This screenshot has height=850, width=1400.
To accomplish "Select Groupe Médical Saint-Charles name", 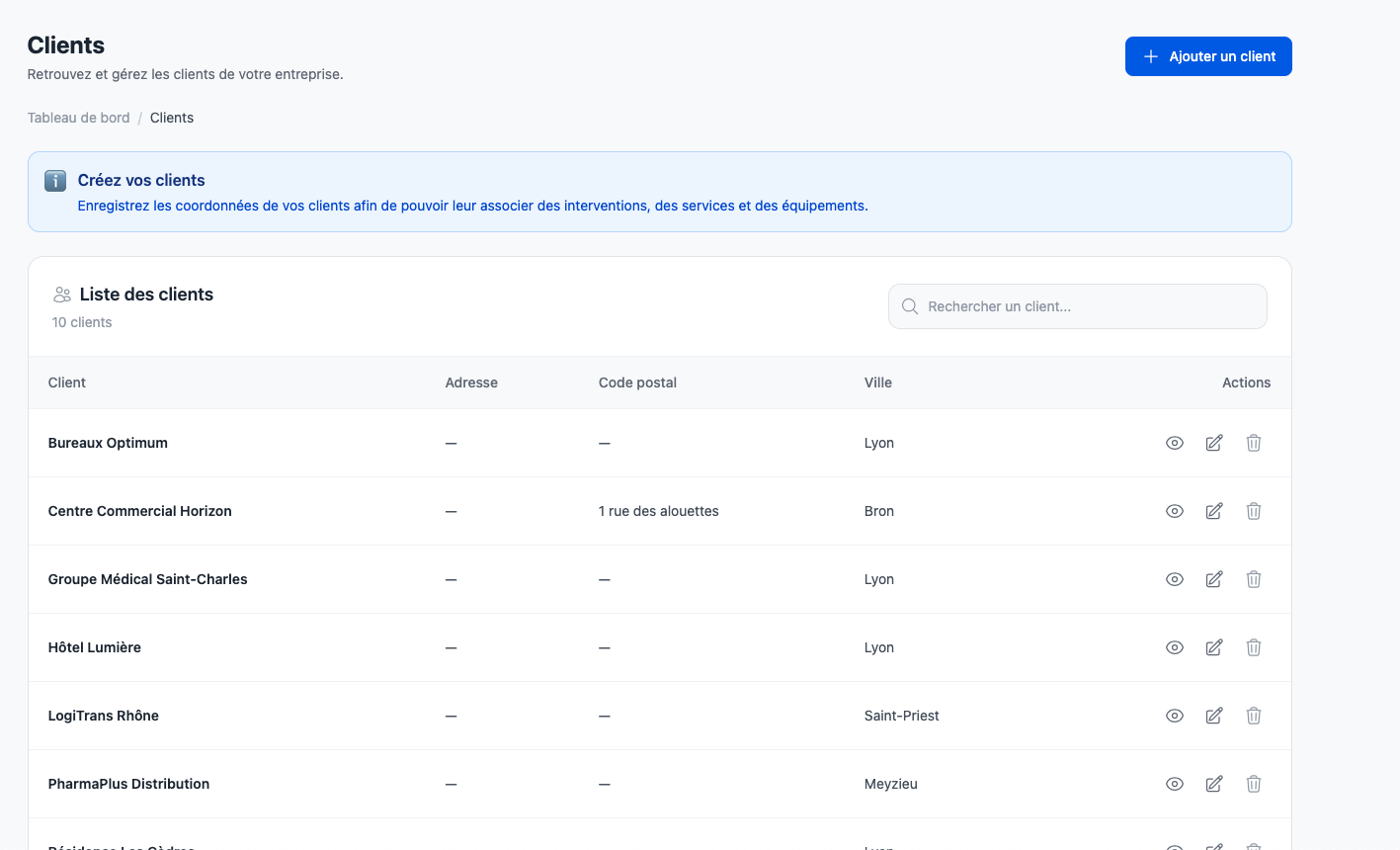I will 148,579.
